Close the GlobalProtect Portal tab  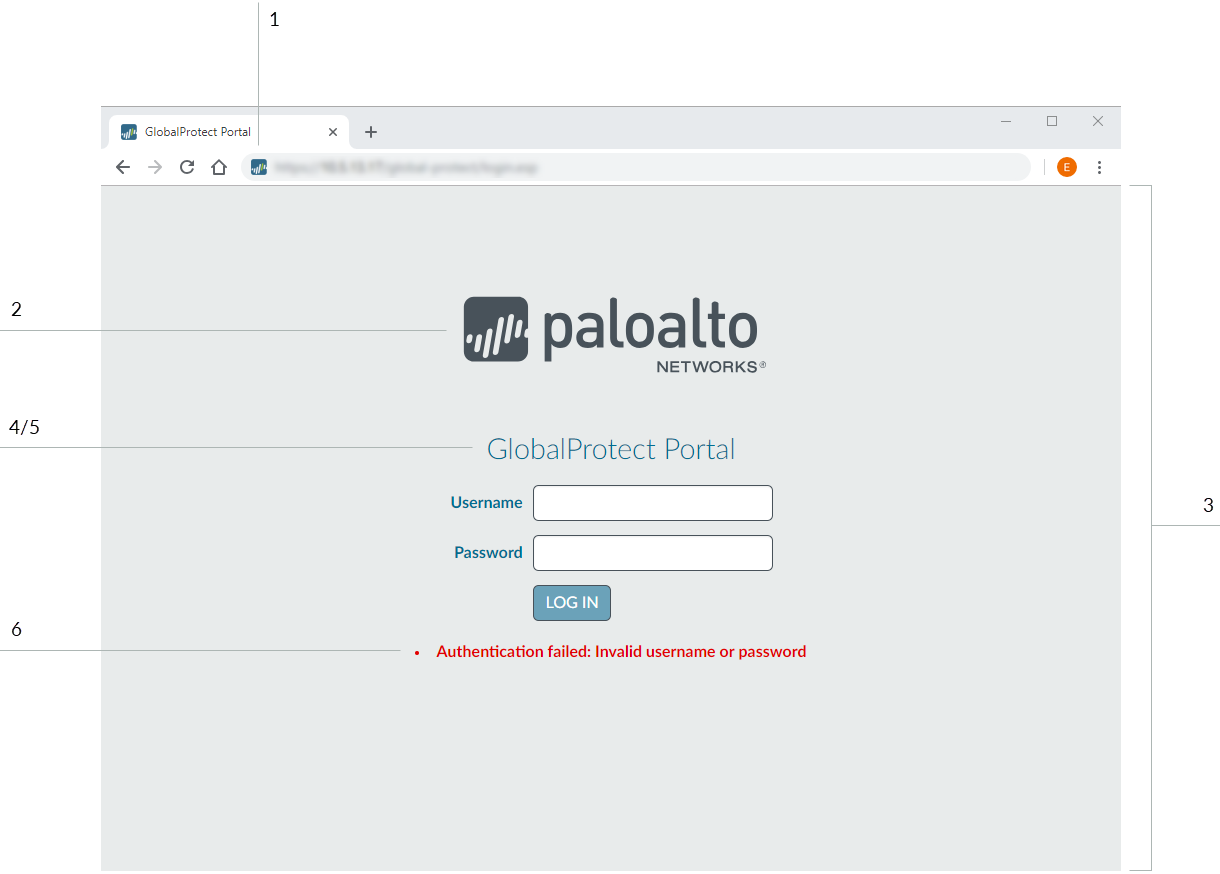pos(333,132)
